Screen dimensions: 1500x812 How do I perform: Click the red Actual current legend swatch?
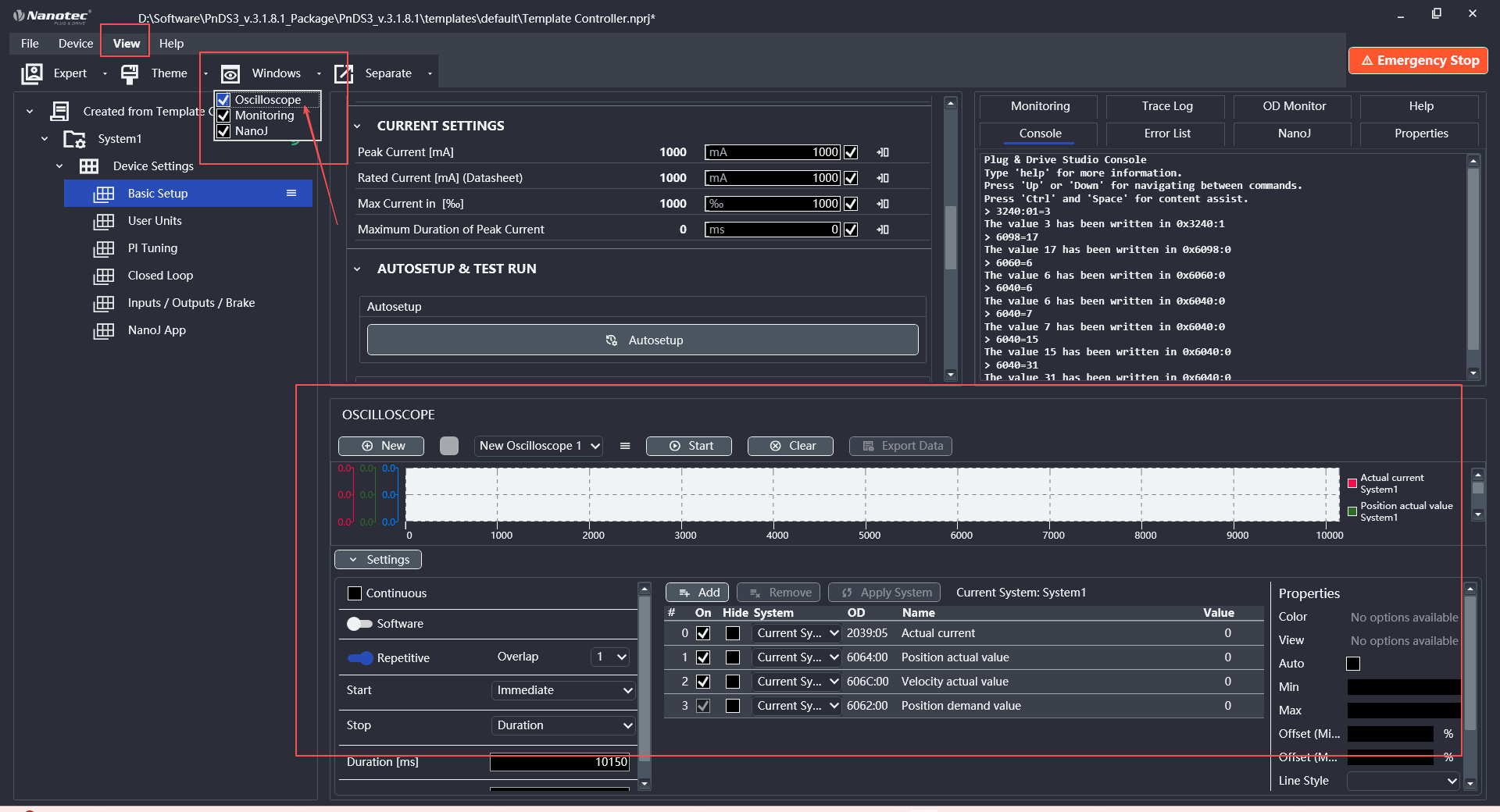(x=1352, y=483)
